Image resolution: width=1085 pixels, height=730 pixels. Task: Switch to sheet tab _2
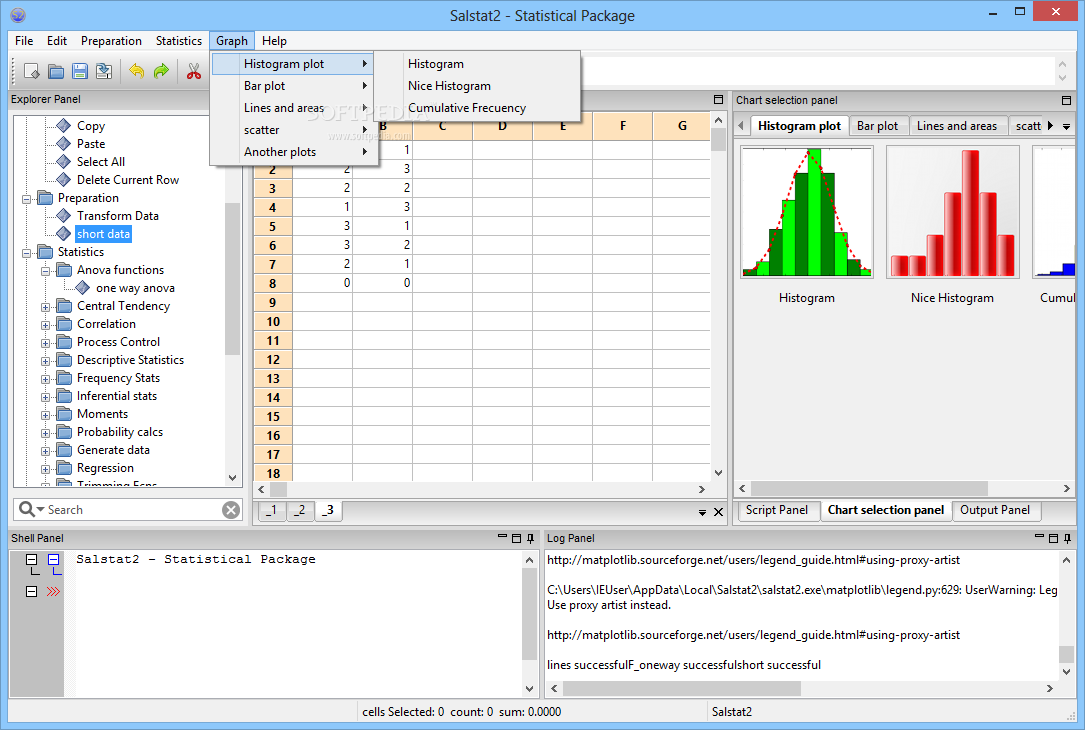point(300,511)
